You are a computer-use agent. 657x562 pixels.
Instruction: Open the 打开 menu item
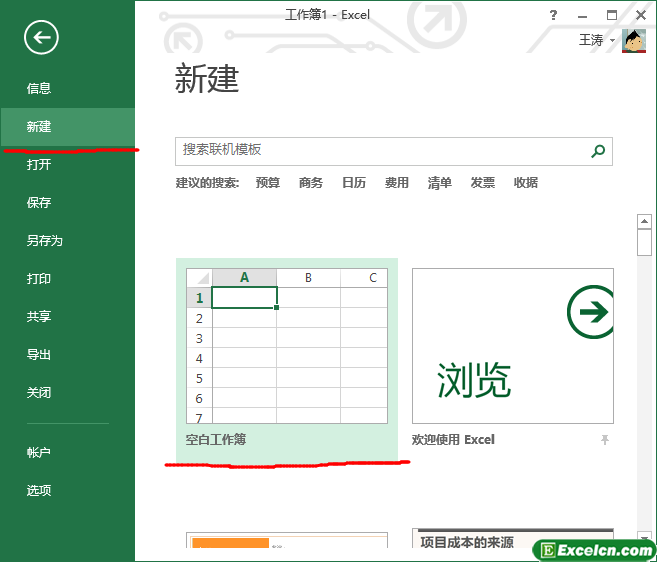click(39, 164)
